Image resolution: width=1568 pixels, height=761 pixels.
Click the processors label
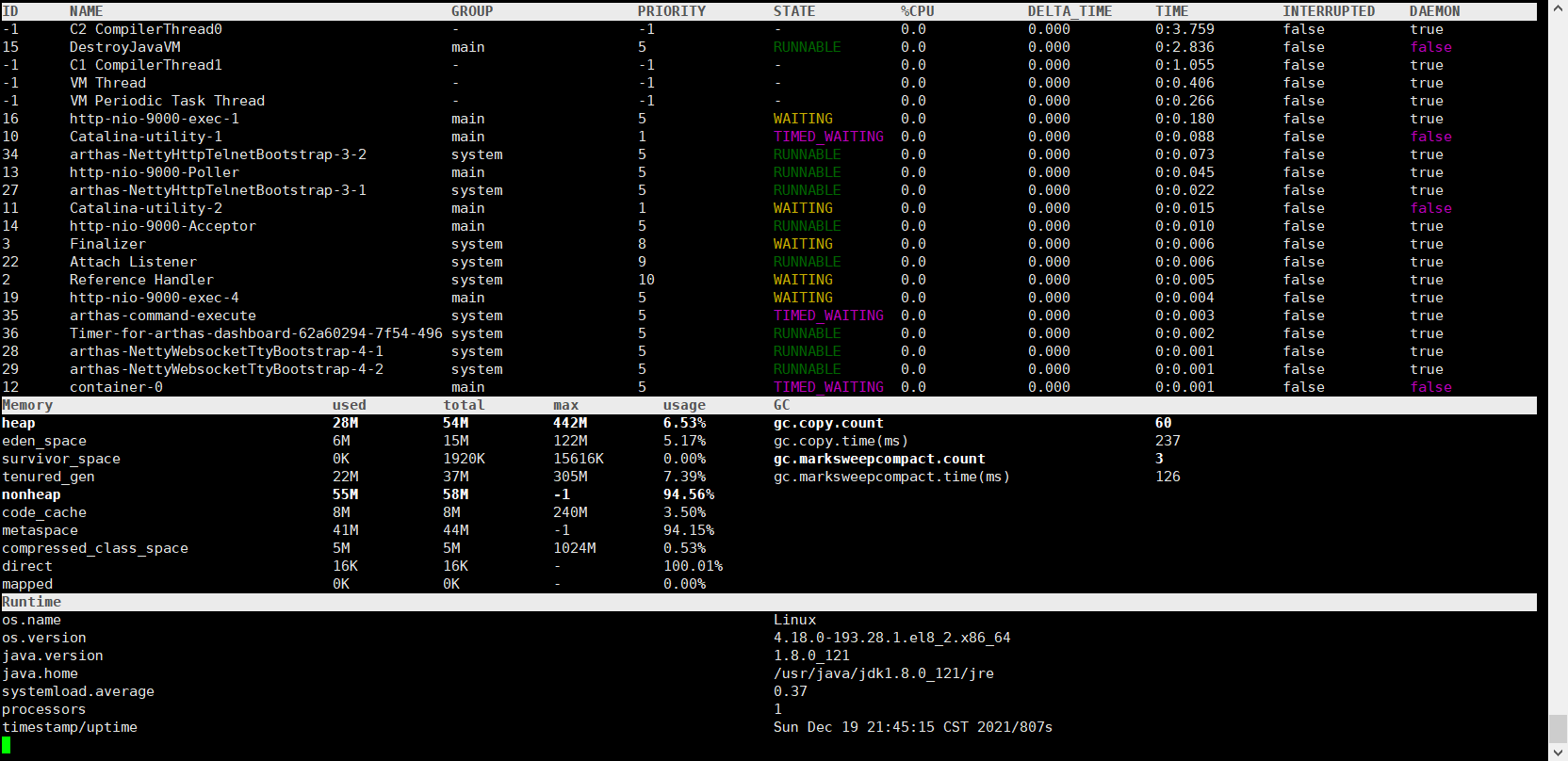44,709
